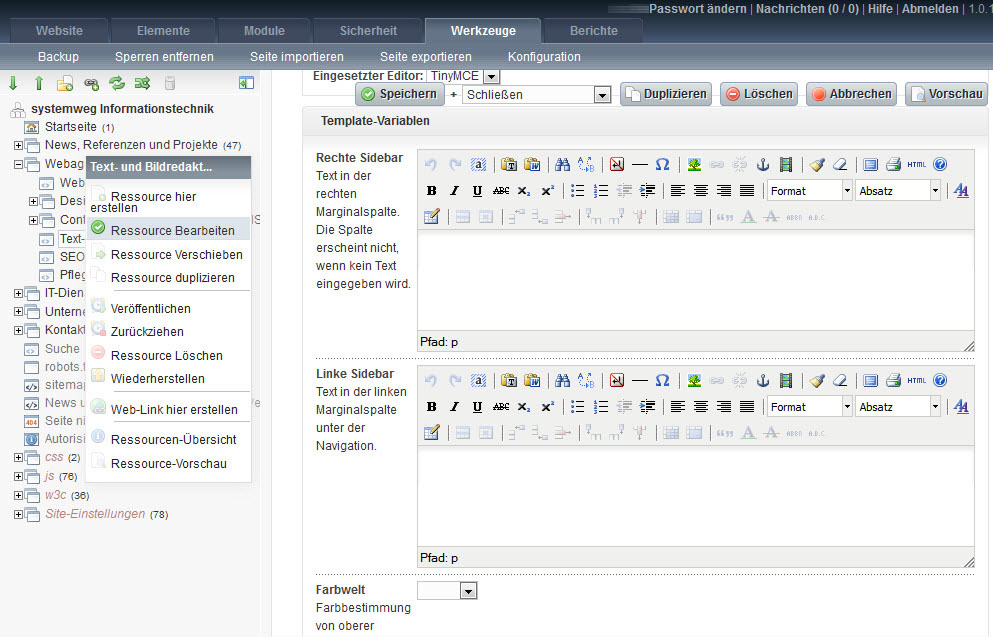Screen dimensions: 993x637
Task: Open Passwort ändern link
Action: point(698,9)
